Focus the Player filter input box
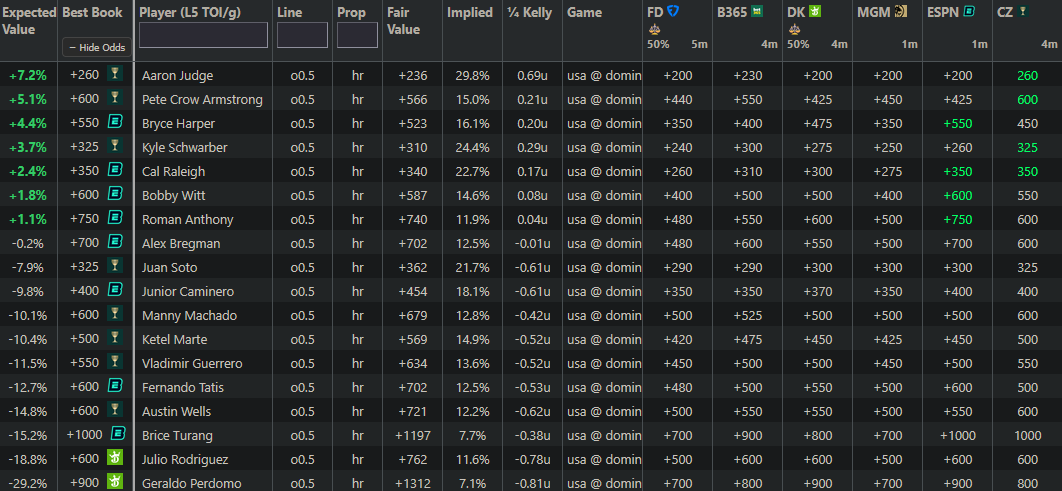The image size is (1062, 491). tap(203, 35)
